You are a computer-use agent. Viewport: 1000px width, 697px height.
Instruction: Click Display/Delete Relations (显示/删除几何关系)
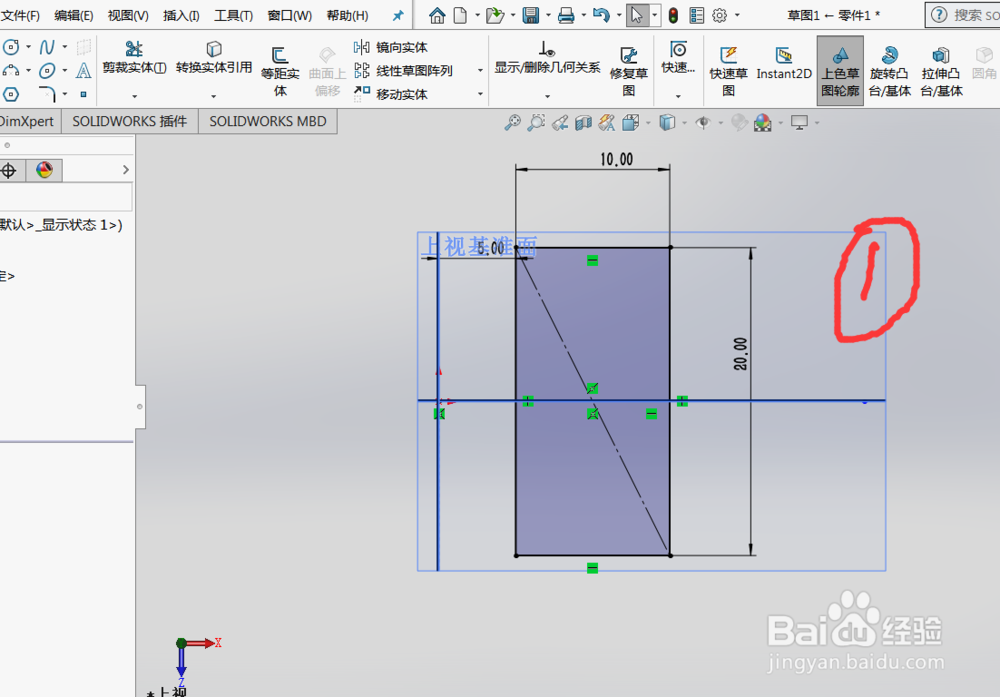[x=547, y=57]
